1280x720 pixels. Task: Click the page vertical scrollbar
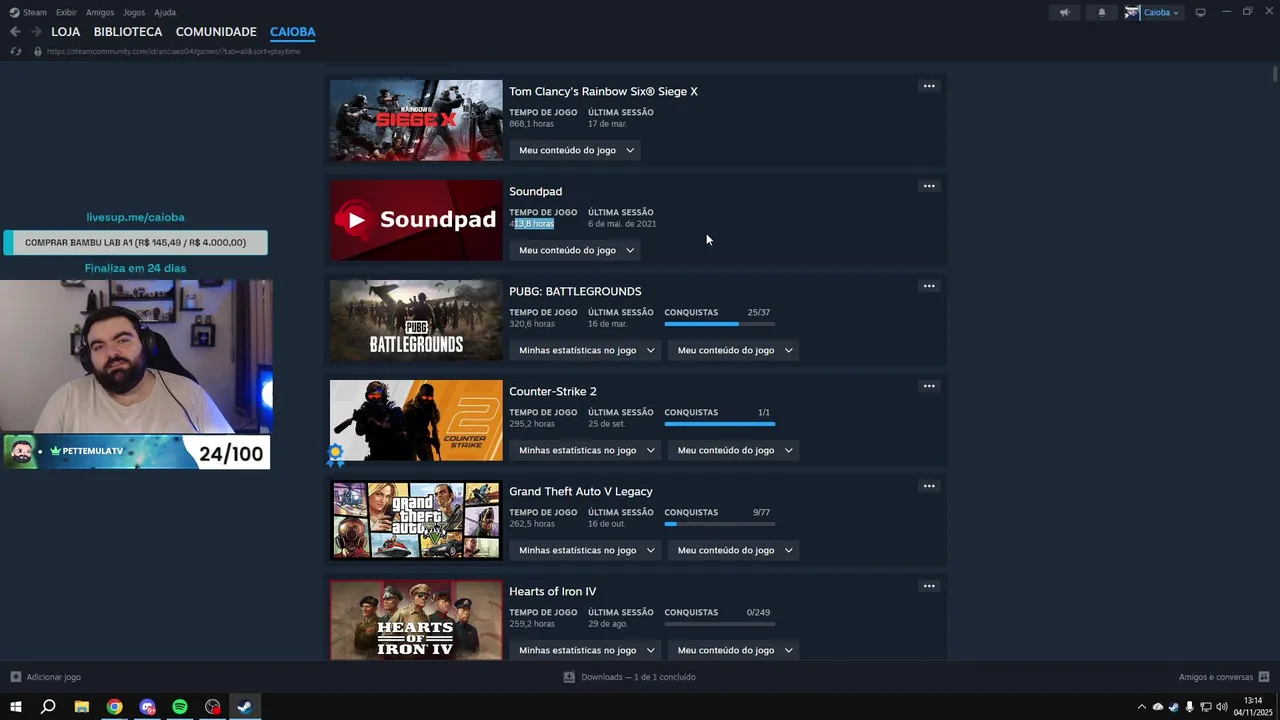tap(1275, 74)
